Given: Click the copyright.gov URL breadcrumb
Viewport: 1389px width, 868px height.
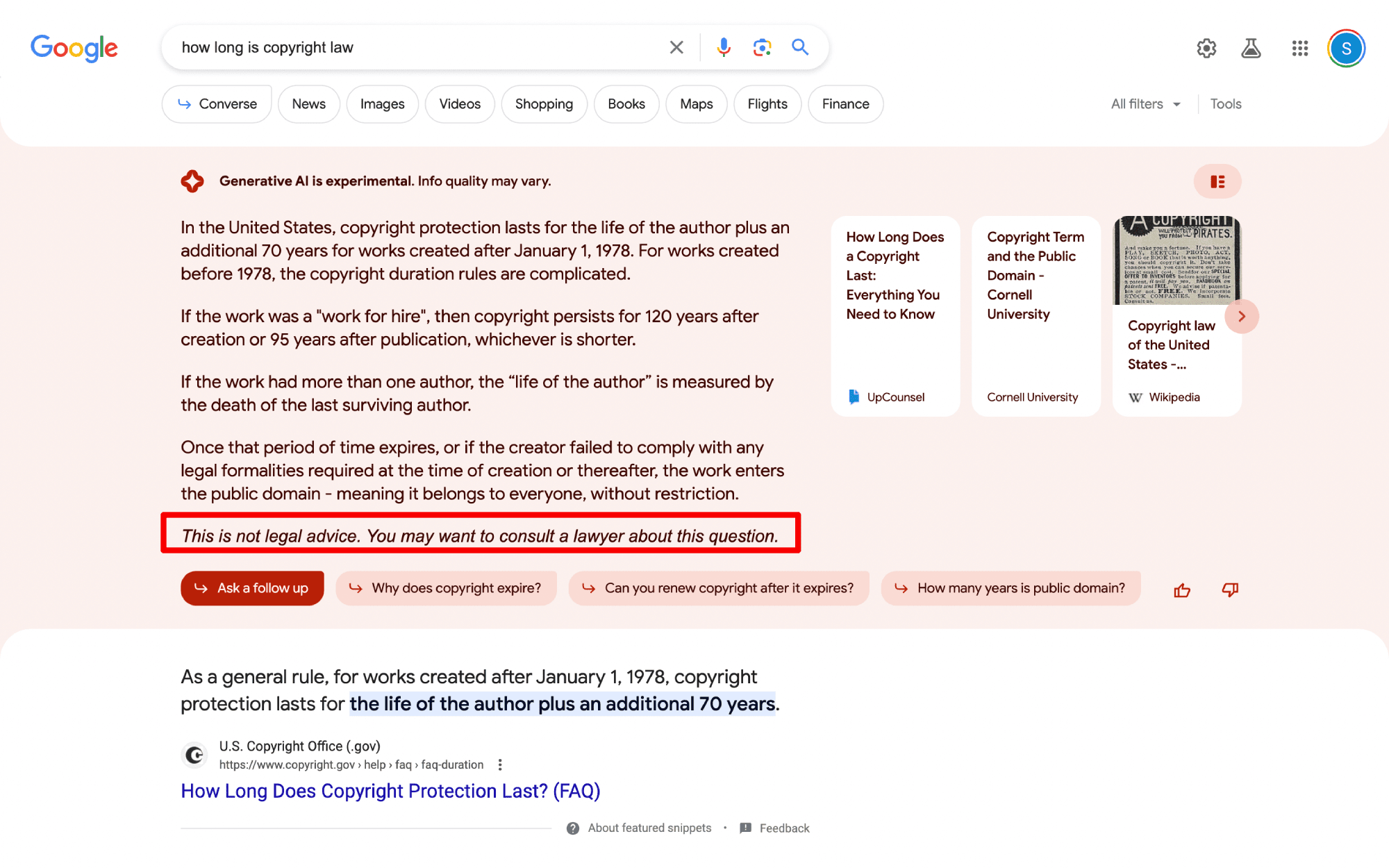Looking at the screenshot, I should (x=351, y=765).
